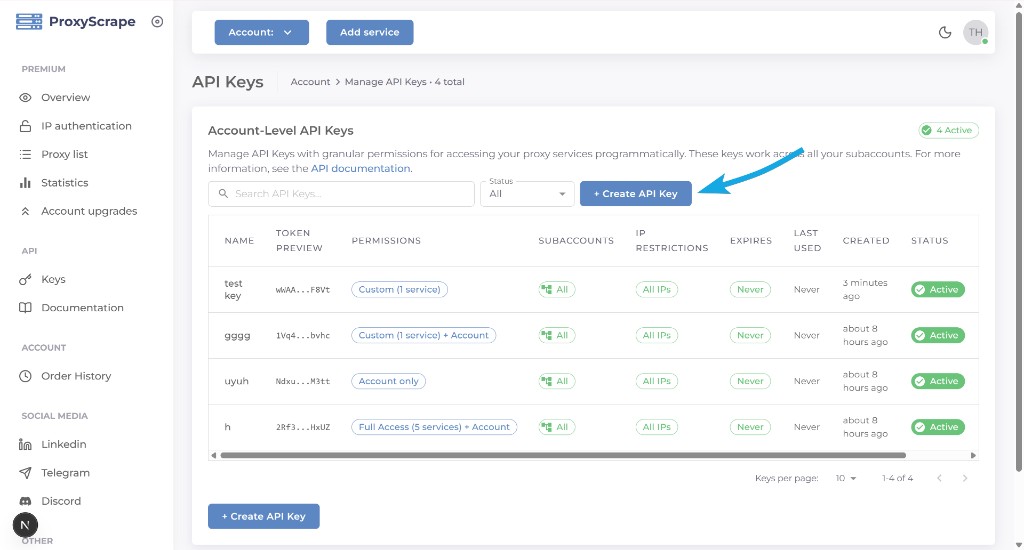This screenshot has height=550, width=1024.
Task: Click horizontal scrollbar left arrow
Action: coord(214,455)
